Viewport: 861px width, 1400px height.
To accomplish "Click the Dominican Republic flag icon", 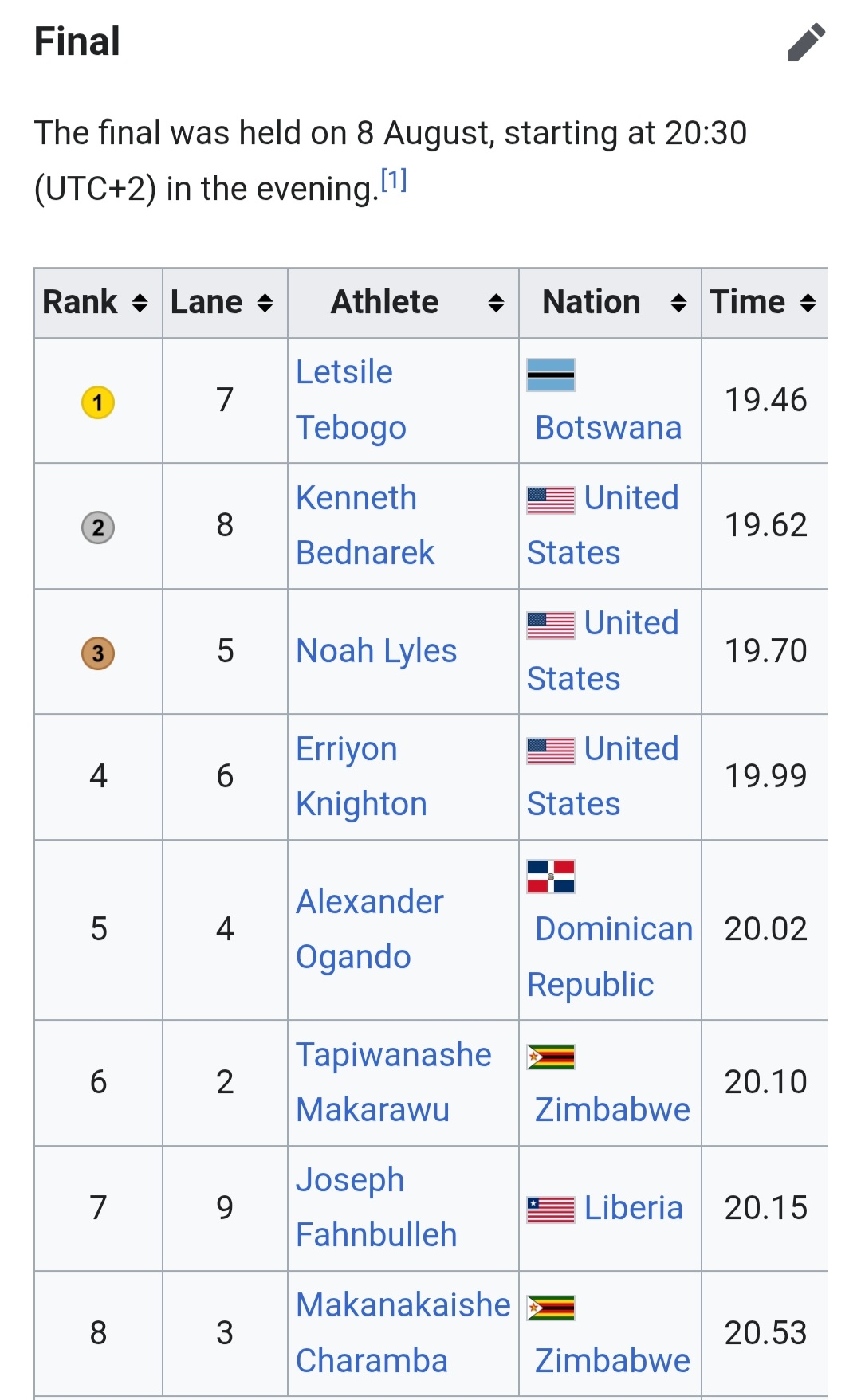I will 551,876.
